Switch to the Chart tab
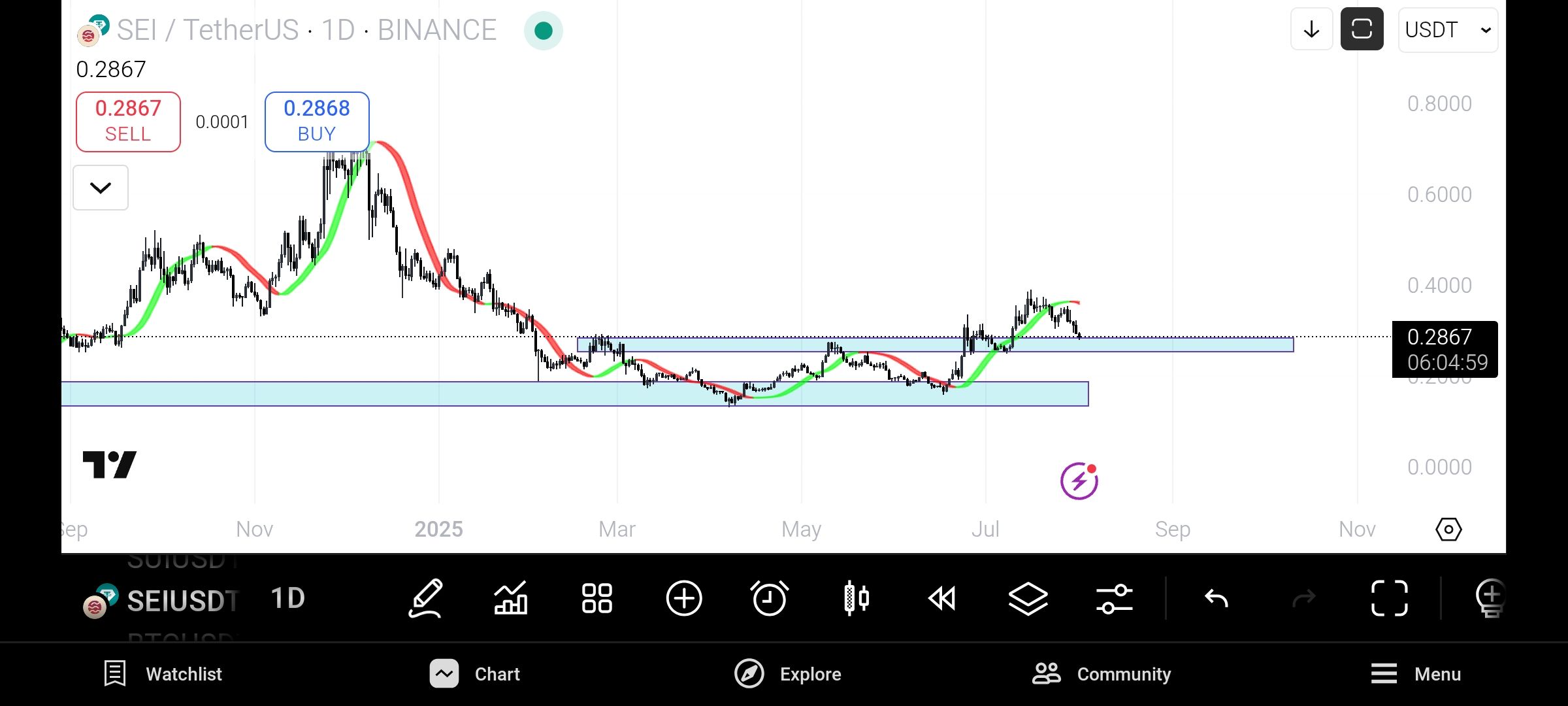Viewport: 1568px width, 706px height. point(474,674)
